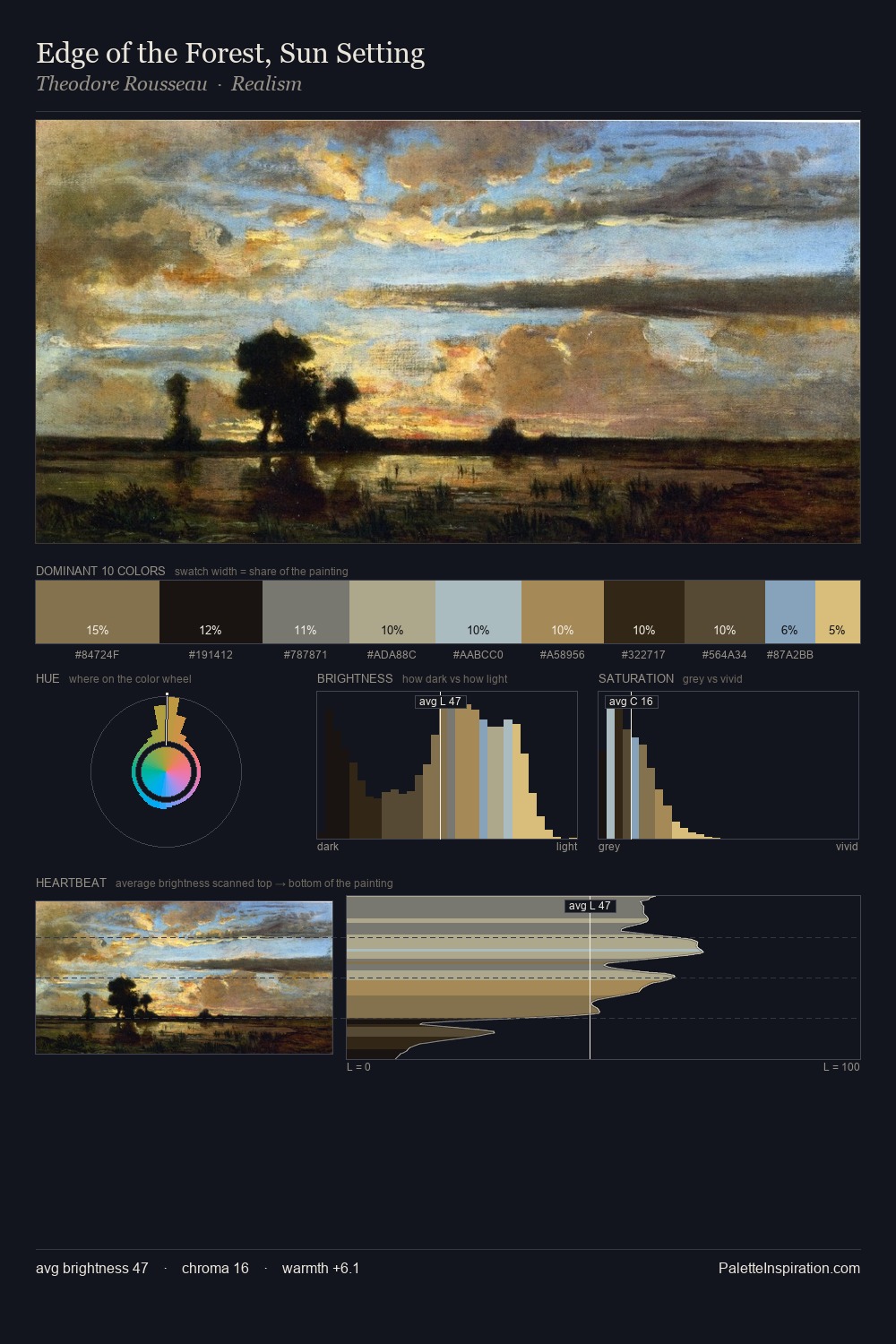Click the hex code #564A34
This screenshot has width=896, height=1344.
click(x=724, y=655)
